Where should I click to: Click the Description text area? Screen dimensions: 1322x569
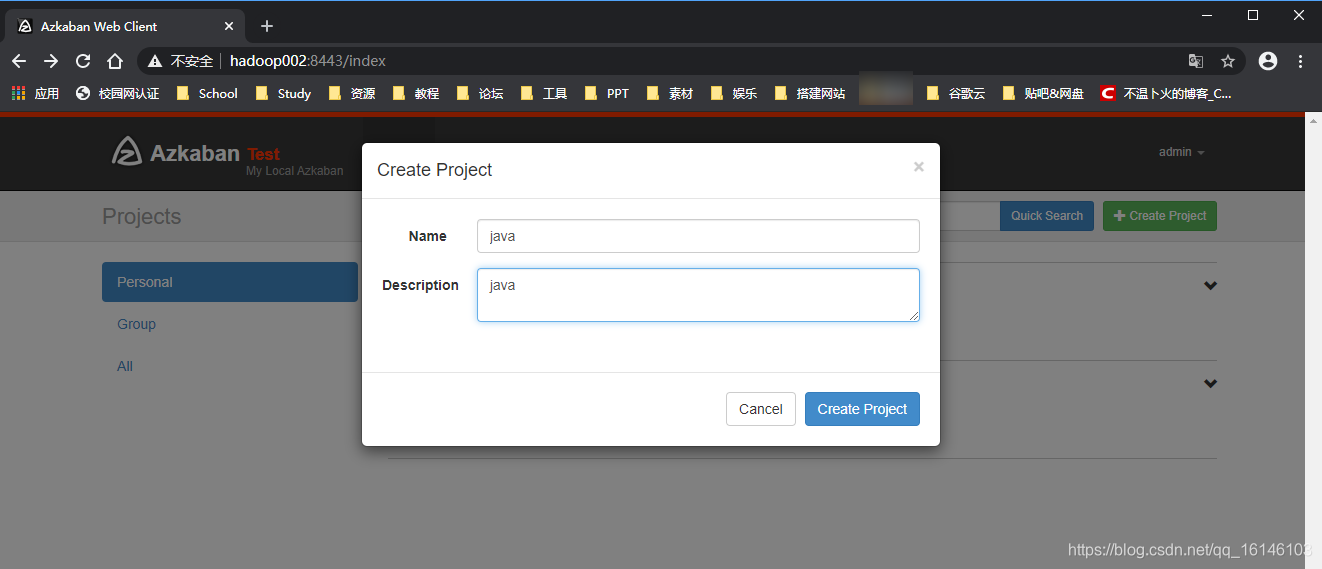[x=698, y=295]
